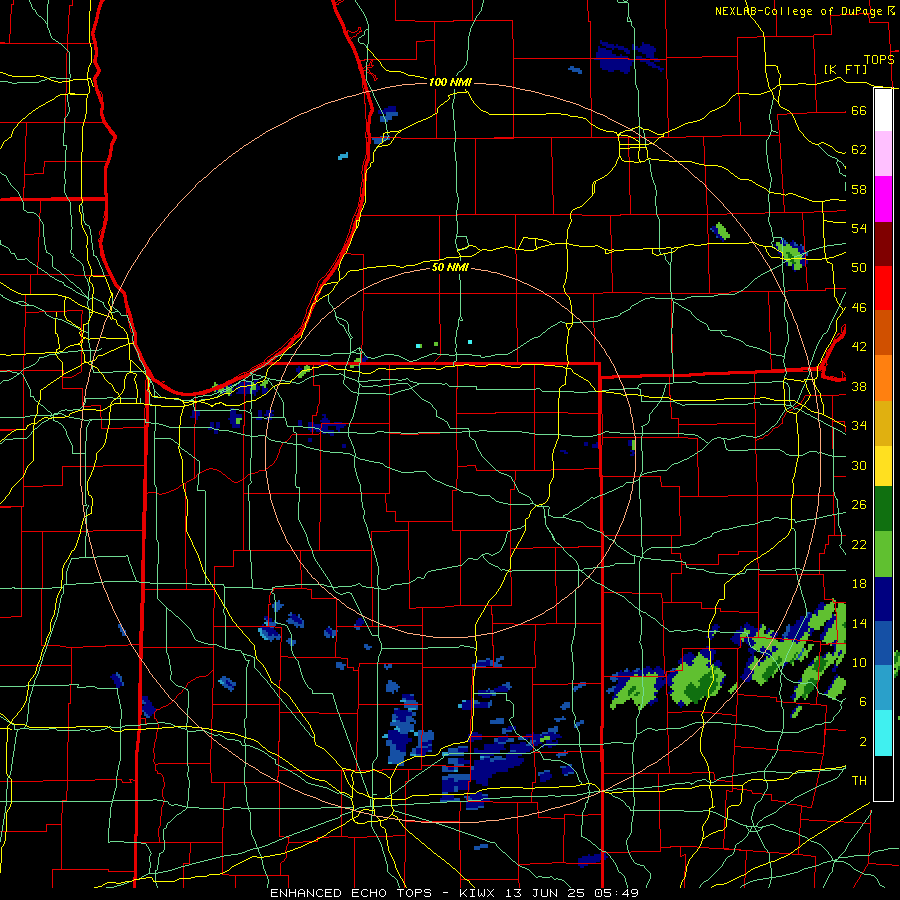Click the '[K FT]' units label

pos(845,70)
